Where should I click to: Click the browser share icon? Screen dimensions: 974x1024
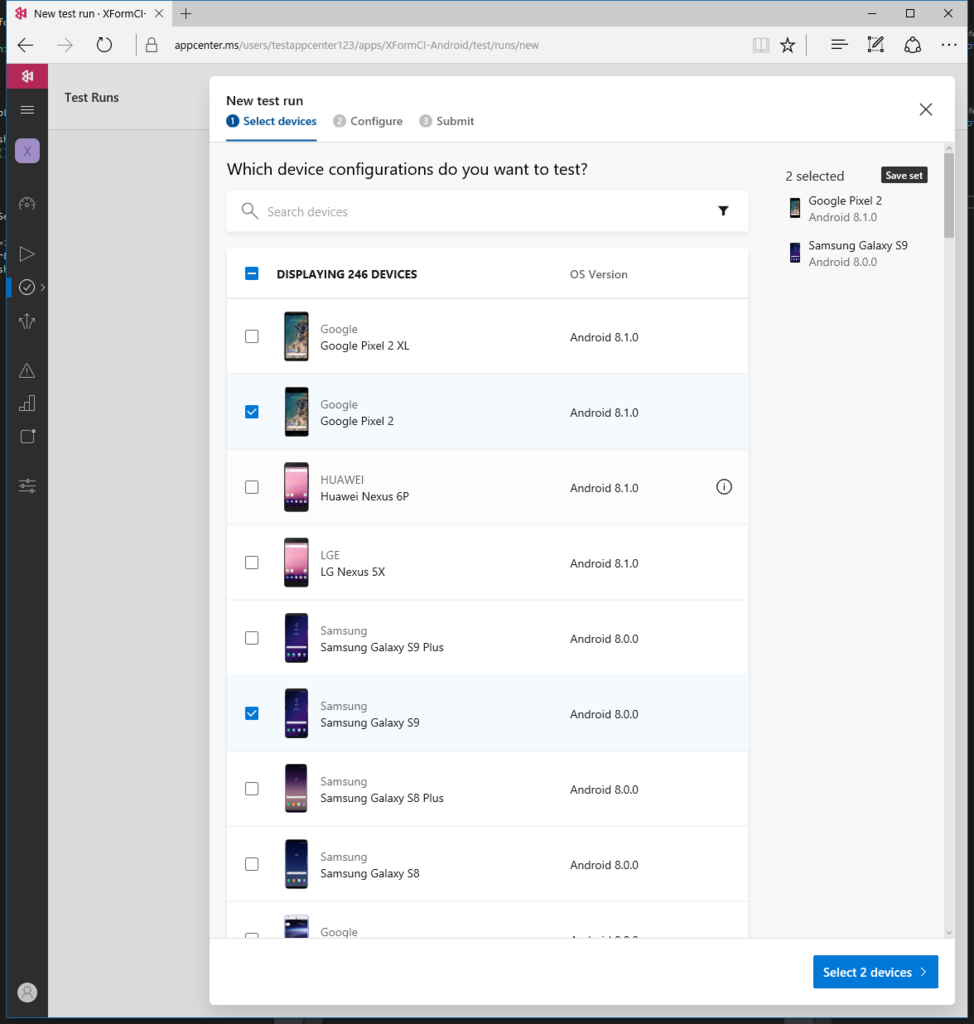pos(913,44)
